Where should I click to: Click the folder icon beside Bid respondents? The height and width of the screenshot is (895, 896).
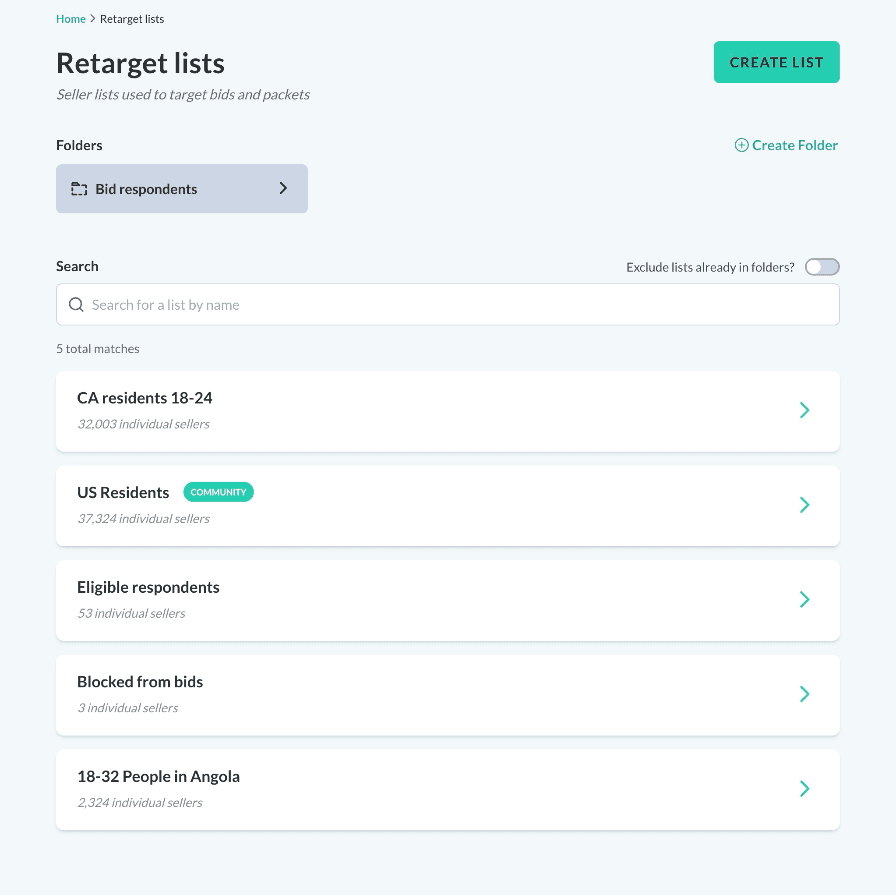79,189
